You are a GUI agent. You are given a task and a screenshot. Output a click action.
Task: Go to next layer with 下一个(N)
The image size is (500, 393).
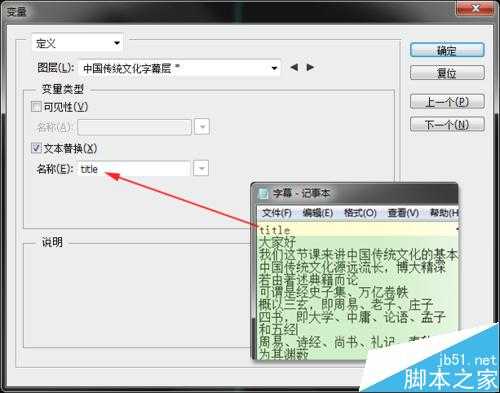pyautogui.click(x=447, y=124)
